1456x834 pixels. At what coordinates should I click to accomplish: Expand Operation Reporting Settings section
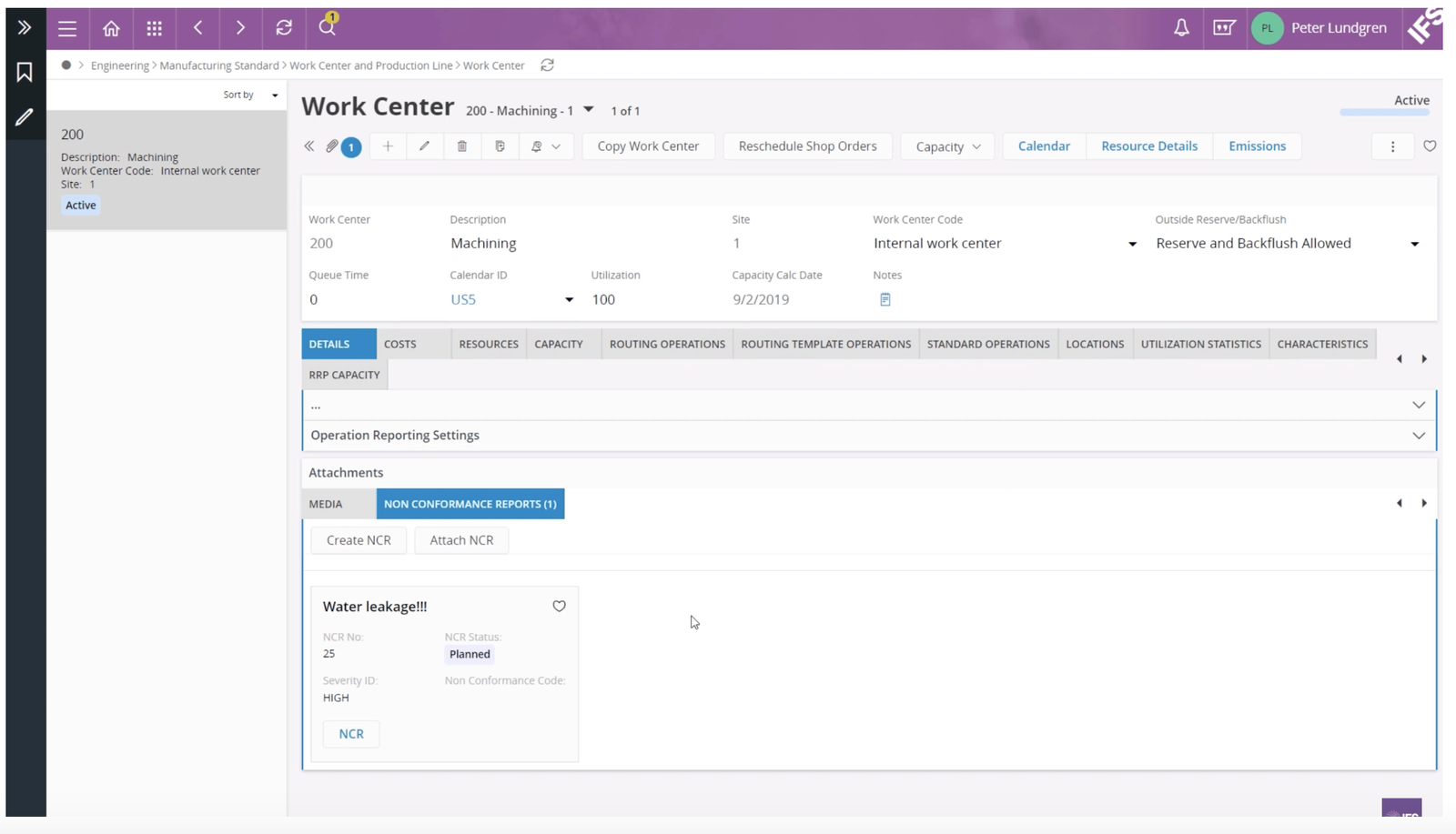click(x=869, y=436)
